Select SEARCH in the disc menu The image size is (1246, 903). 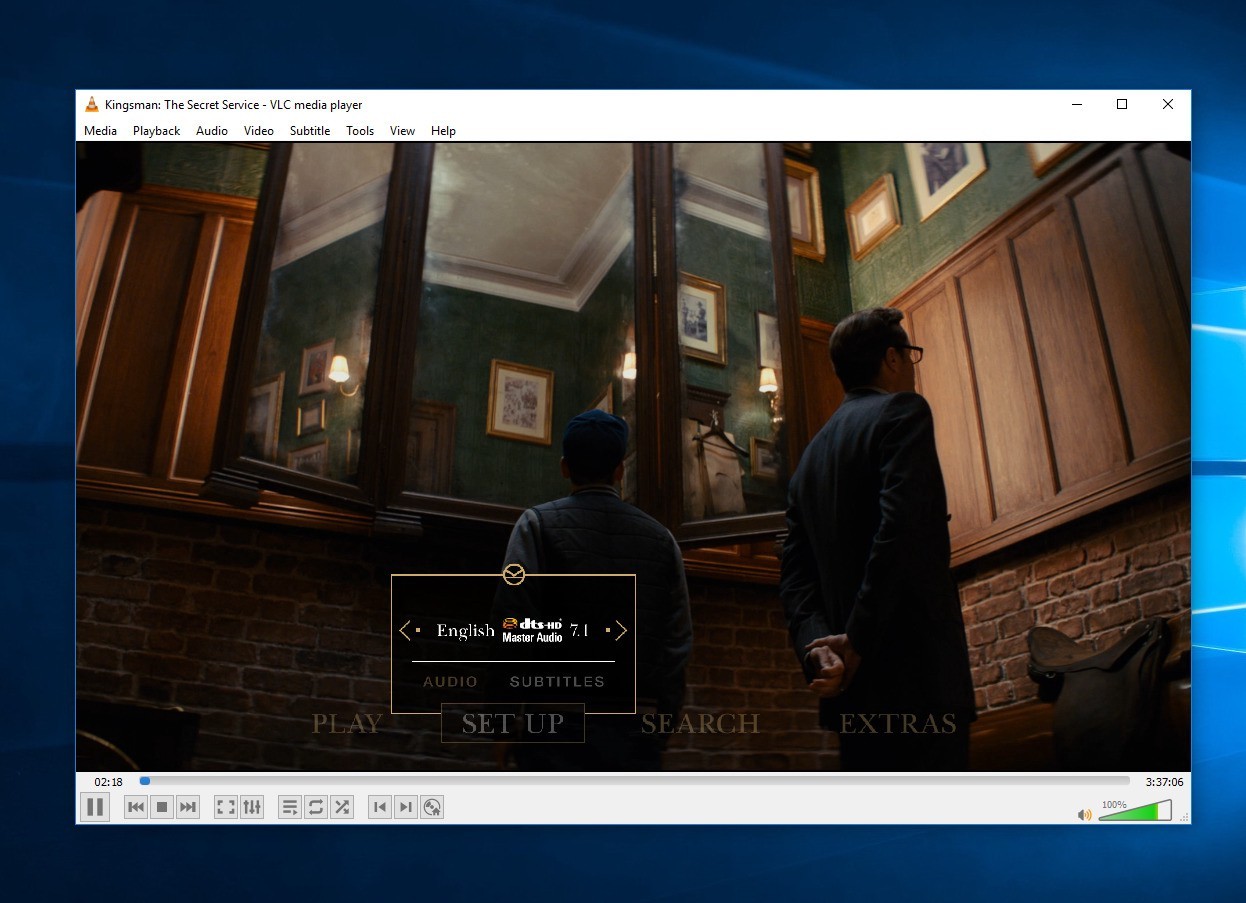point(700,723)
